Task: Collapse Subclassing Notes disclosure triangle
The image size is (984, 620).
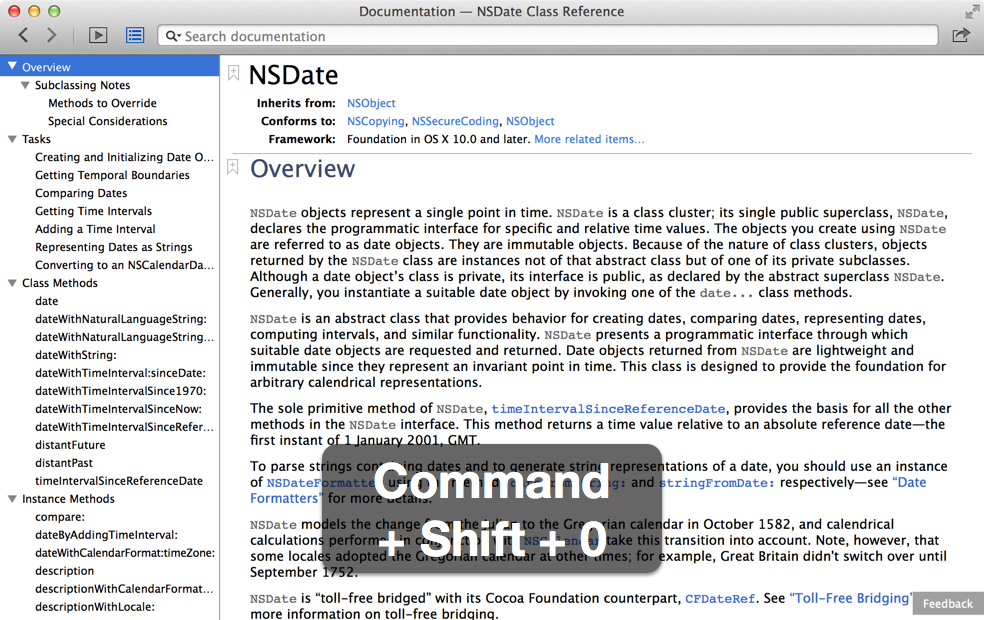Action: point(25,85)
